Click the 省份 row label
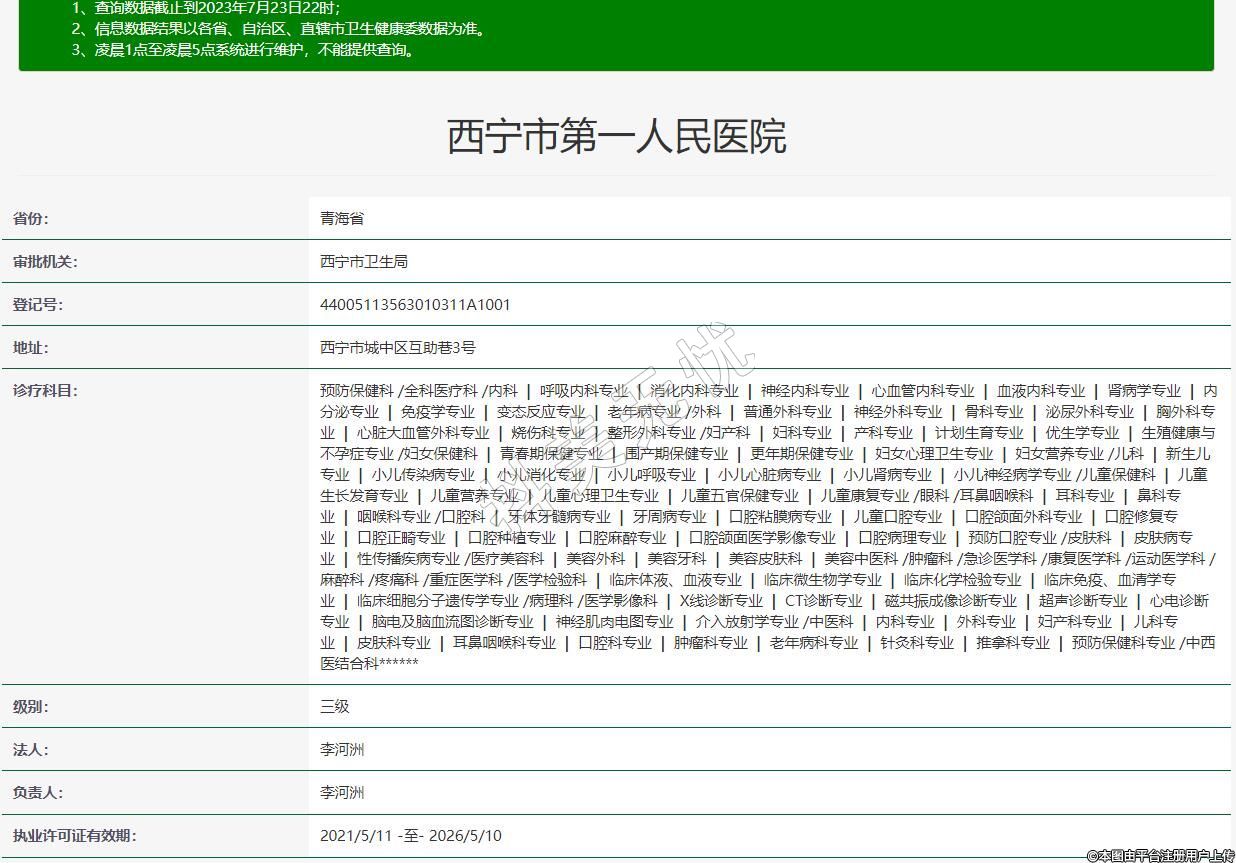 (x=30, y=219)
